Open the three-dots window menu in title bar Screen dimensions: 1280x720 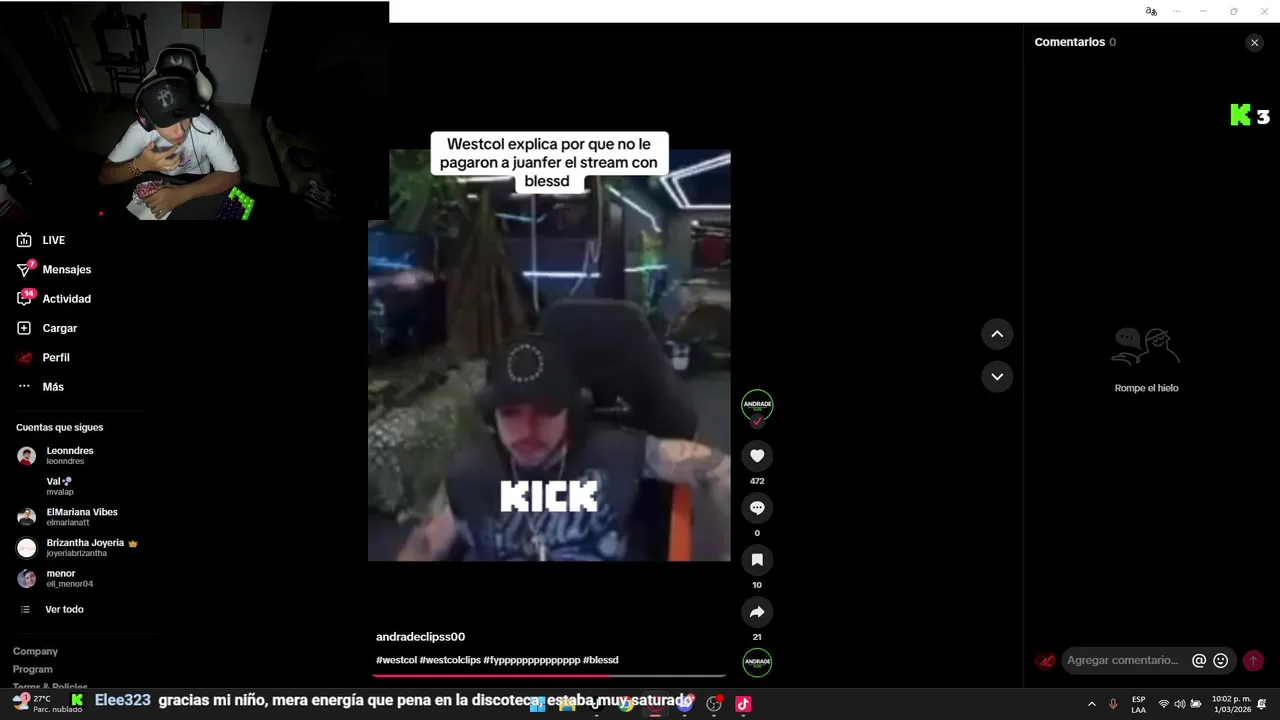click(x=1177, y=11)
